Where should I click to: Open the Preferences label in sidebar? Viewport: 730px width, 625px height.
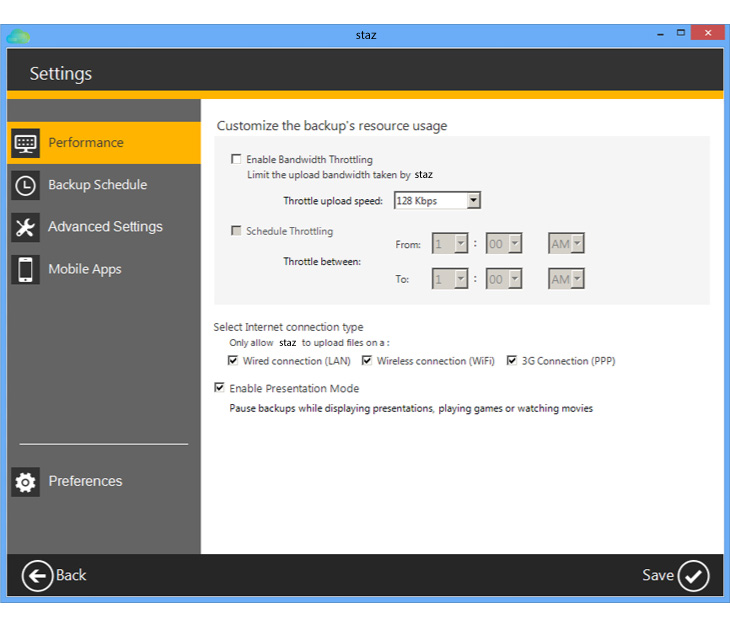click(x=85, y=481)
